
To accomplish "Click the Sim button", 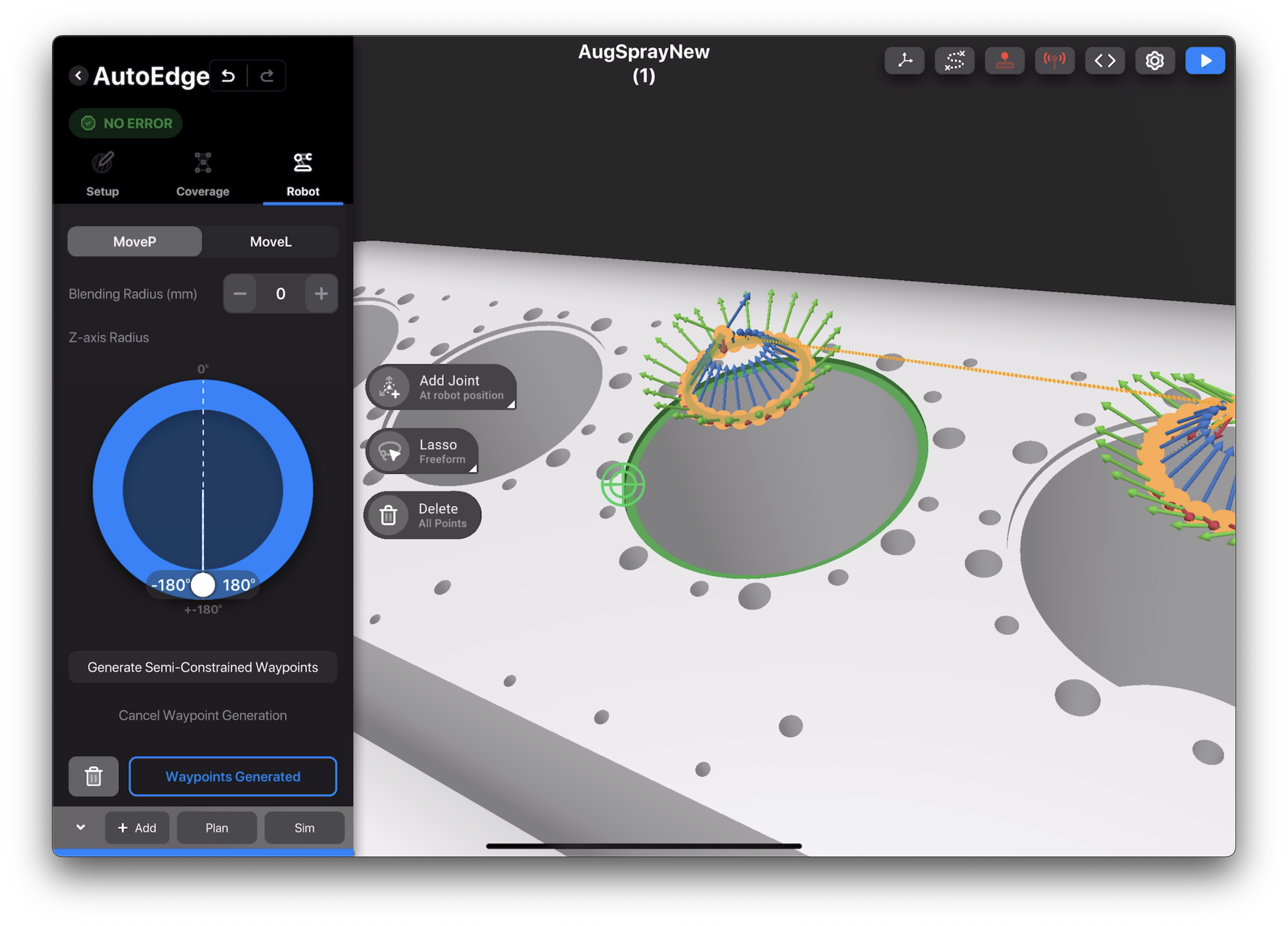I will [304, 827].
